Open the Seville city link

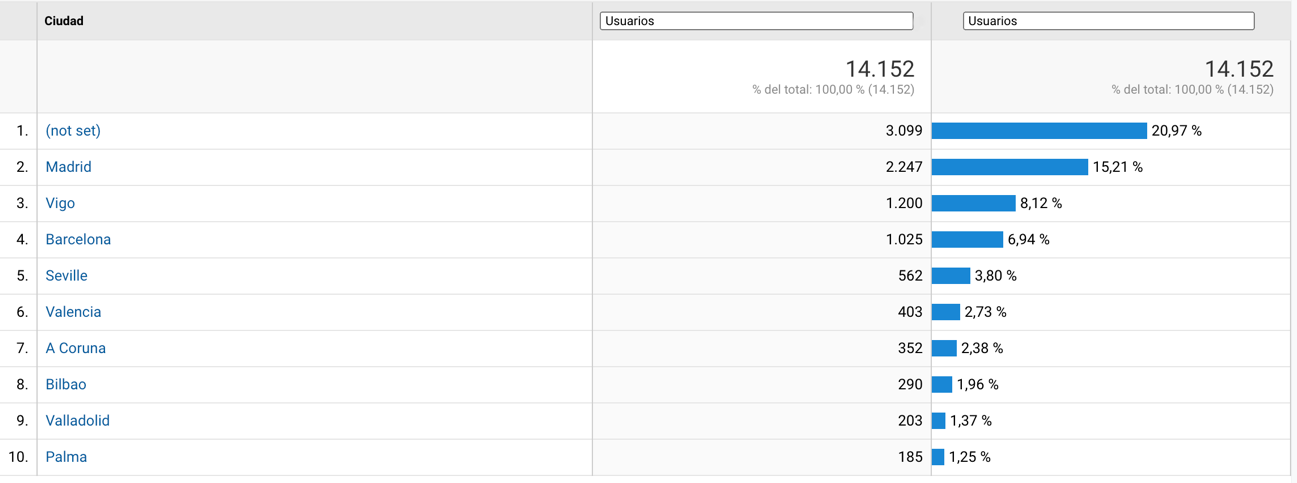click(66, 276)
